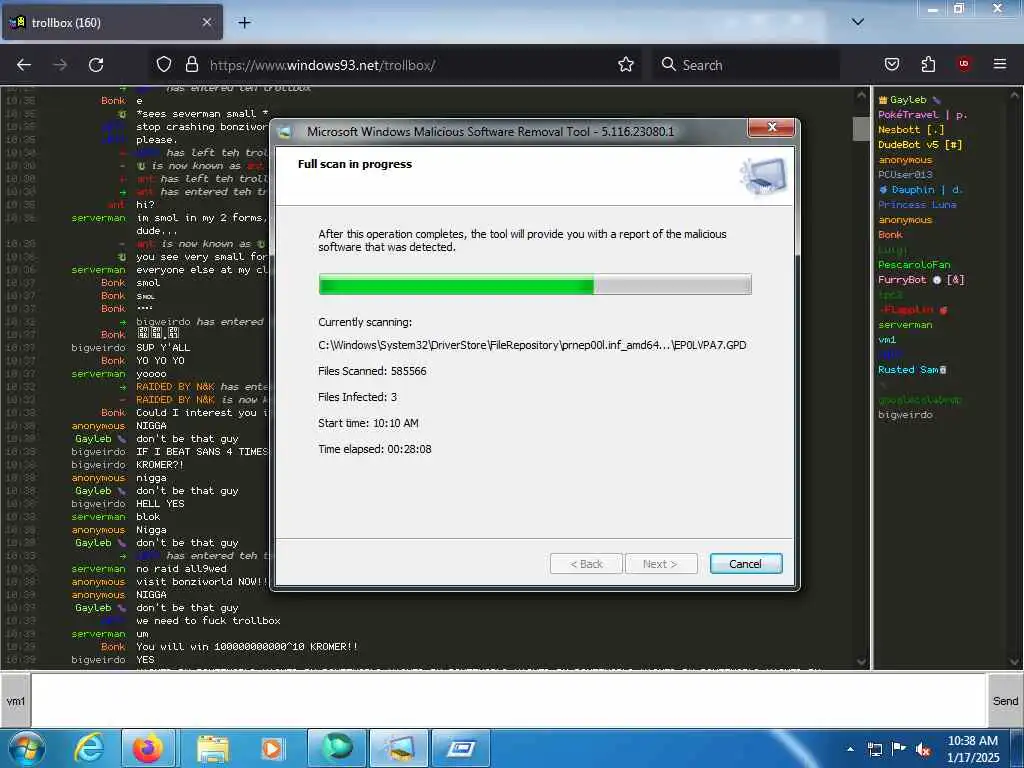Open the Pocket save icon
Image resolution: width=1024 pixels, height=768 pixels.
tap(892, 64)
